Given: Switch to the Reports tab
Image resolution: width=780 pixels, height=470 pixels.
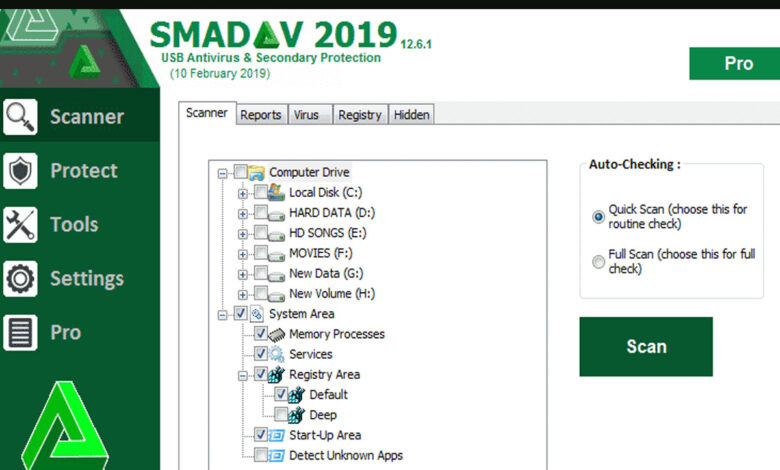Looking at the screenshot, I should (260, 115).
